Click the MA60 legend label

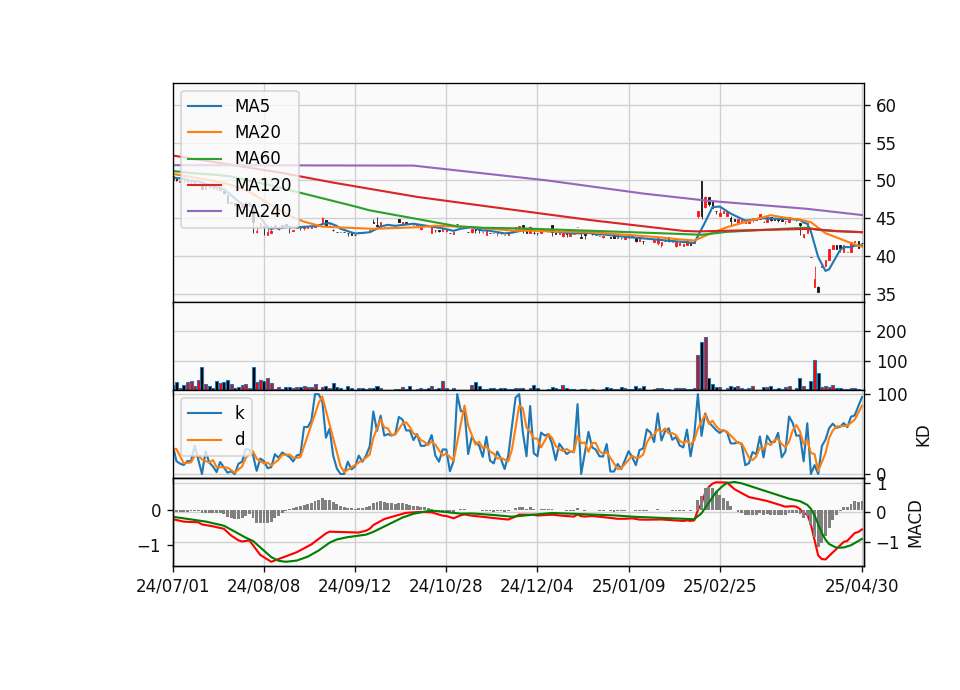pos(257,159)
